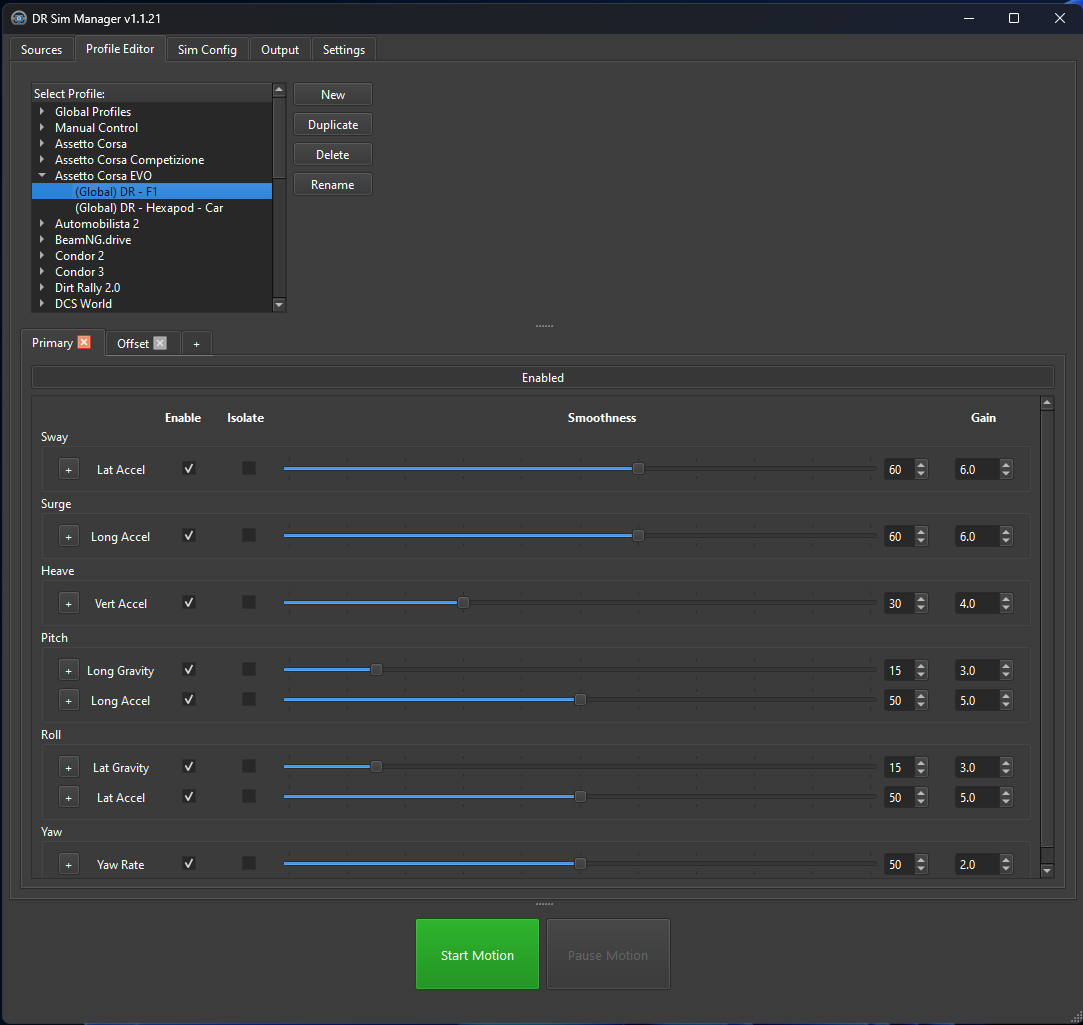Image resolution: width=1083 pixels, height=1025 pixels.
Task: Go to the Settings tab
Action: click(x=343, y=50)
